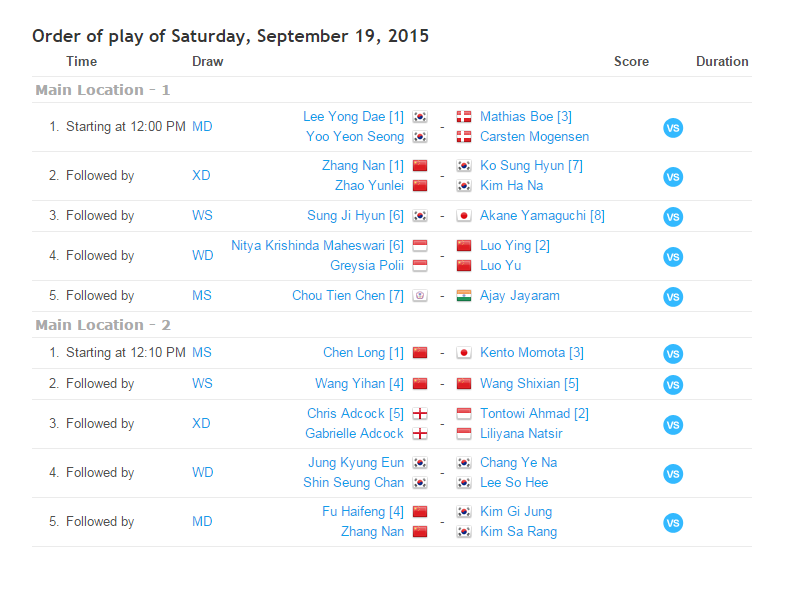
Task: Click Kim Sa Rang player name
Action: 518,532
